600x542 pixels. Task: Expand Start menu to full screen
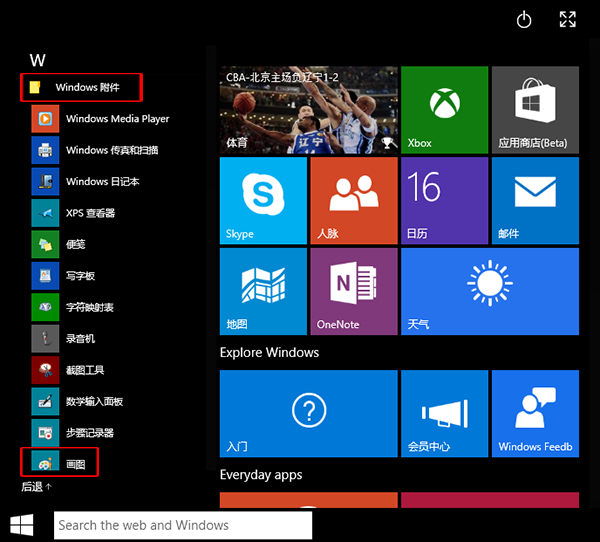tap(568, 20)
